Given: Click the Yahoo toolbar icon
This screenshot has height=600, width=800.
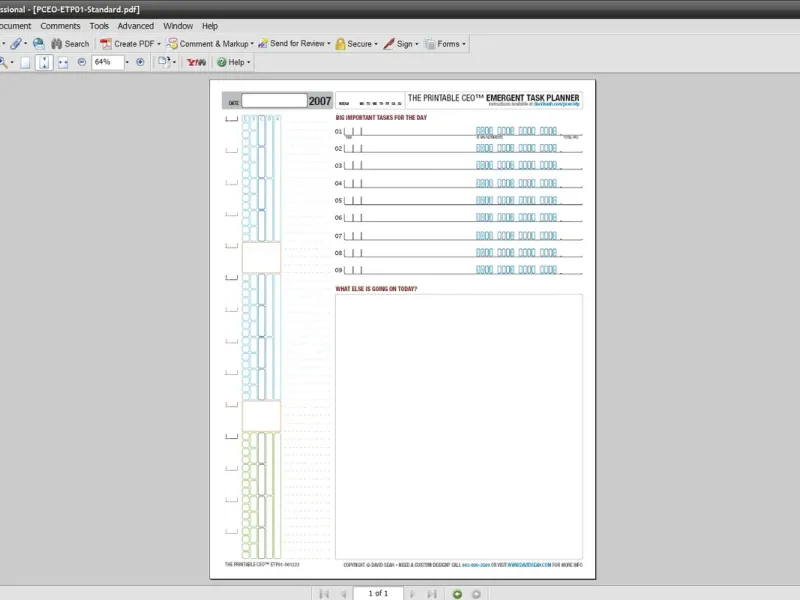Looking at the screenshot, I should pyautogui.click(x=196, y=62).
